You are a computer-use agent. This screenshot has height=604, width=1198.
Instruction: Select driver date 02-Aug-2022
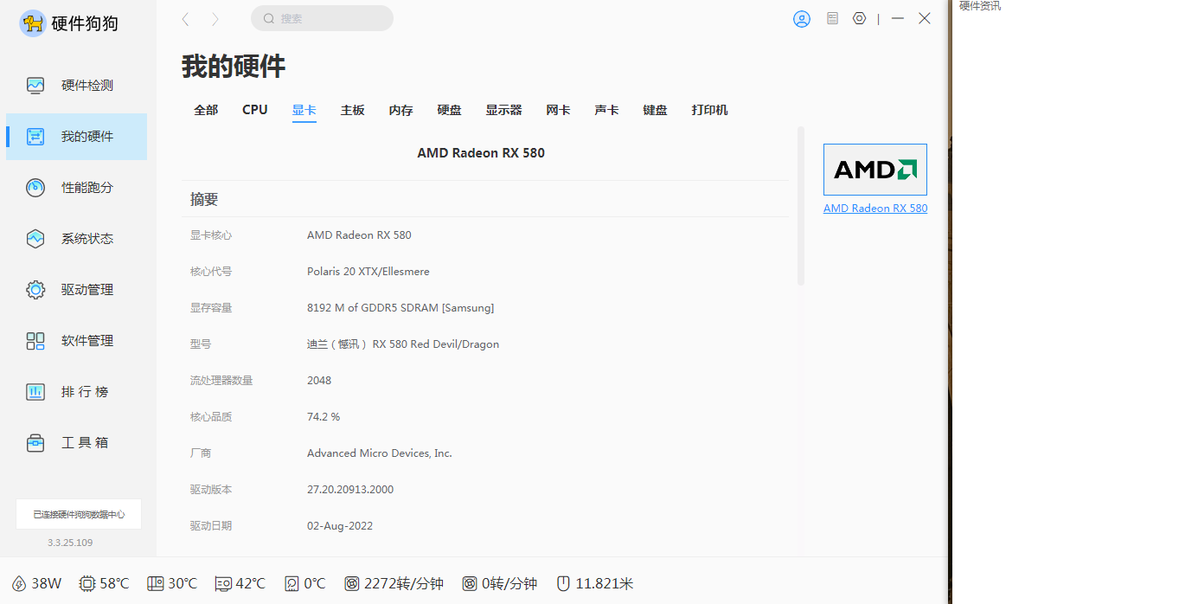(340, 526)
